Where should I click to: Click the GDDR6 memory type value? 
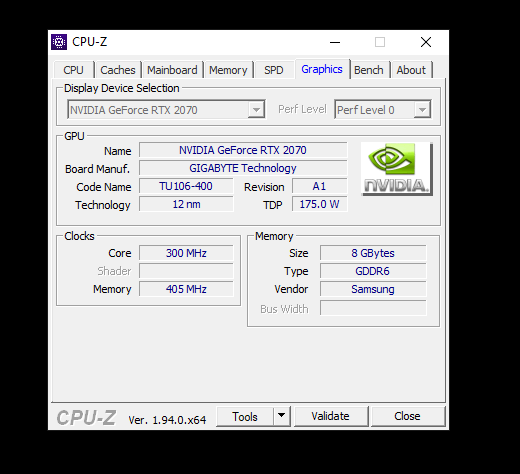point(373,271)
